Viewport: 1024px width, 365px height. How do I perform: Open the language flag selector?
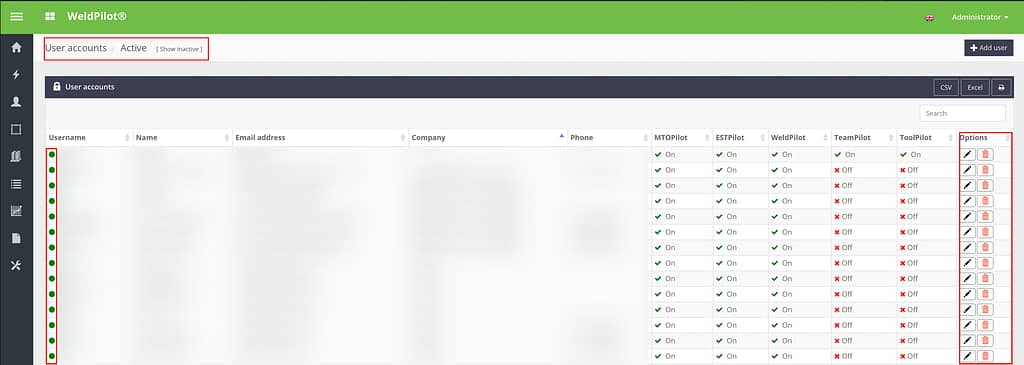929,18
